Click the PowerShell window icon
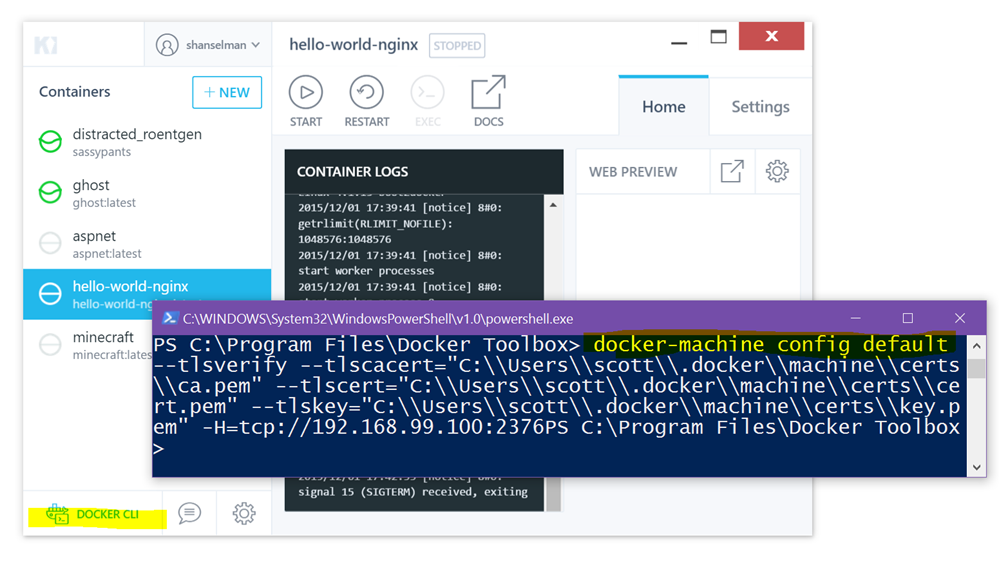999x562 pixels. point(169,318)
